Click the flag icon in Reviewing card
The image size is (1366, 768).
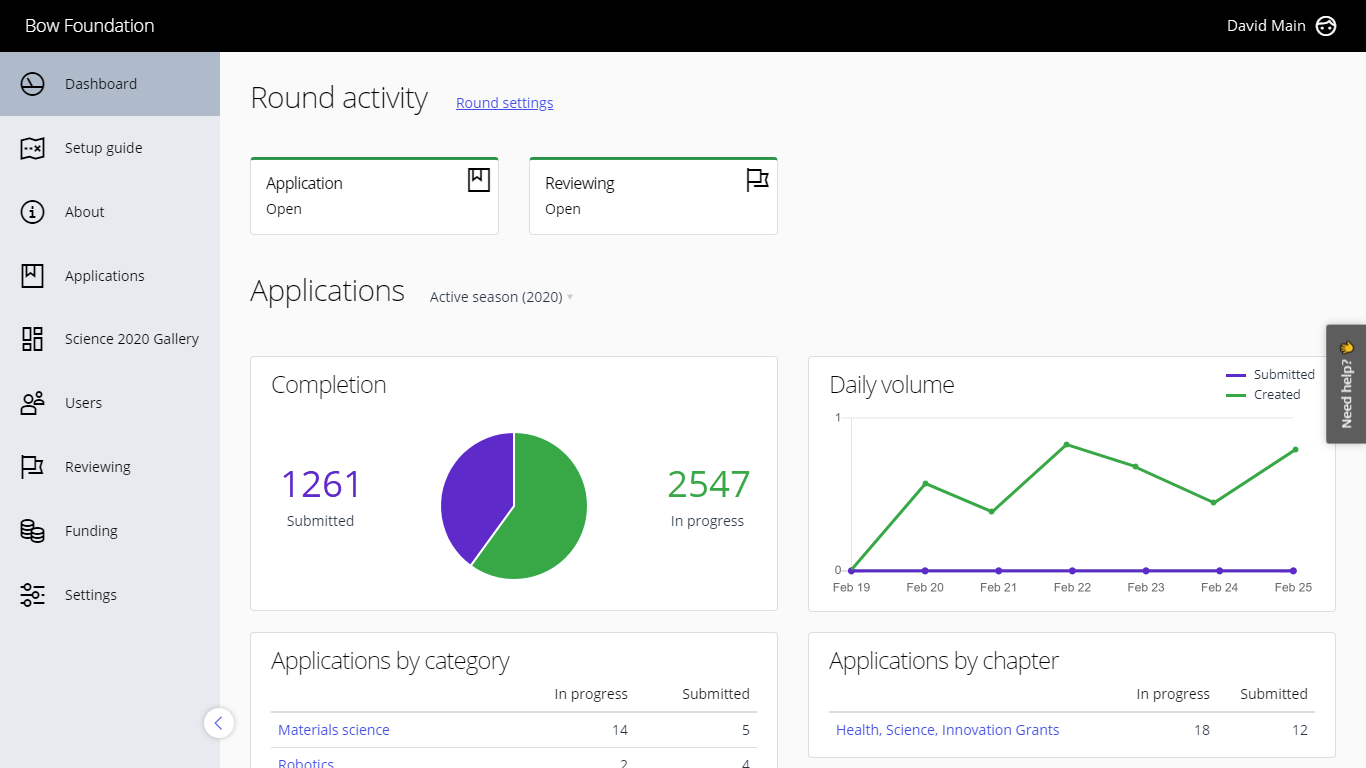pyautogui.click(x=757, y=180)
